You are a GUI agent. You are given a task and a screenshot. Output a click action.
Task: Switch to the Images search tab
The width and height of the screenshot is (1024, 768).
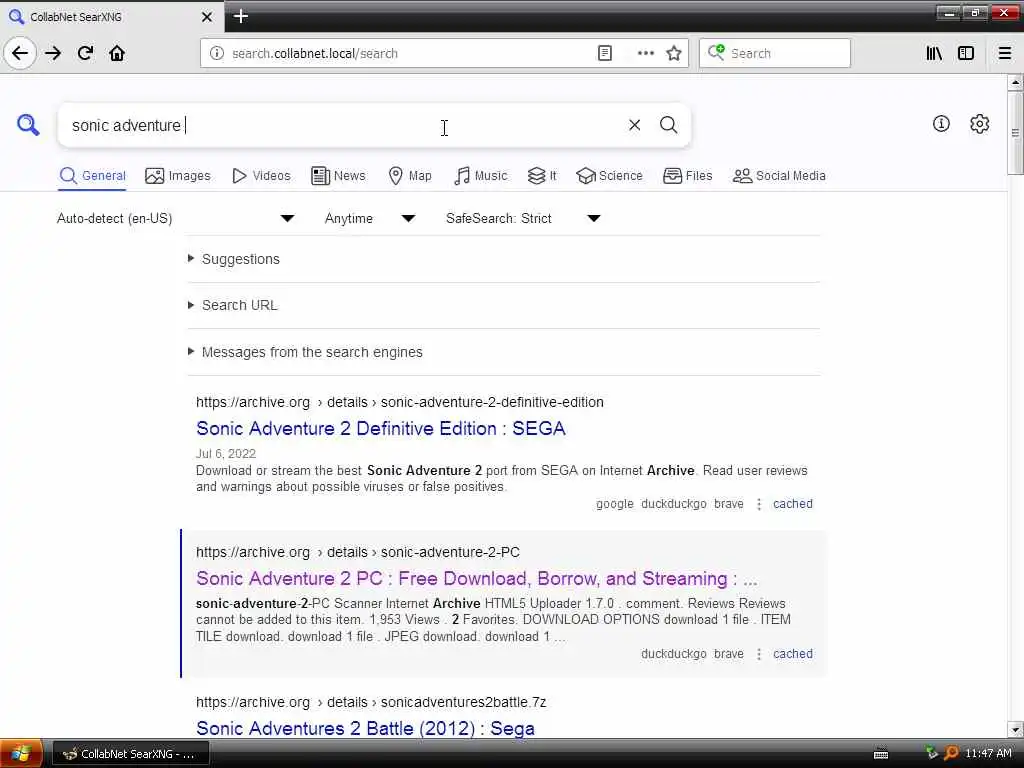point(178,176)
